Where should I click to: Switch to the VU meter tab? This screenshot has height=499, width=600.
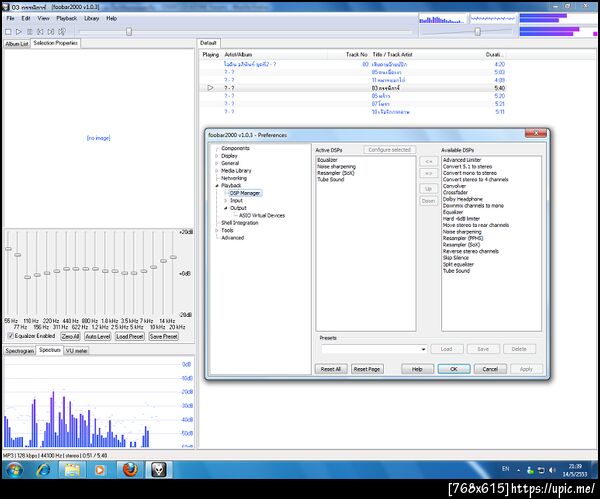[x=76, y=351]
